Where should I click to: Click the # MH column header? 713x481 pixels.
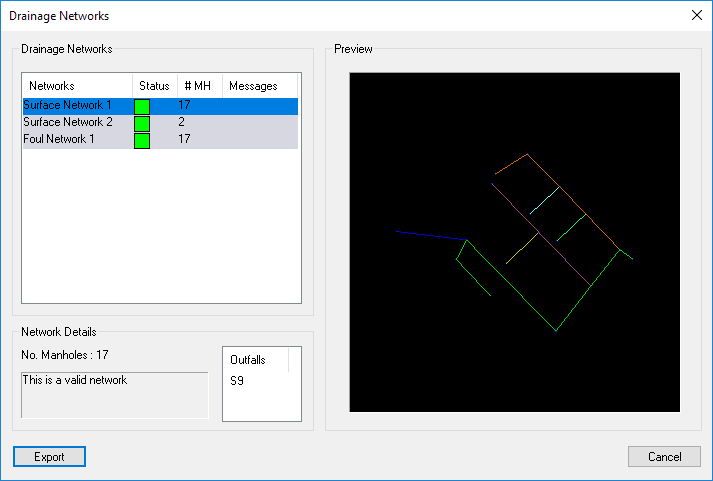click(x=198, y=86)
